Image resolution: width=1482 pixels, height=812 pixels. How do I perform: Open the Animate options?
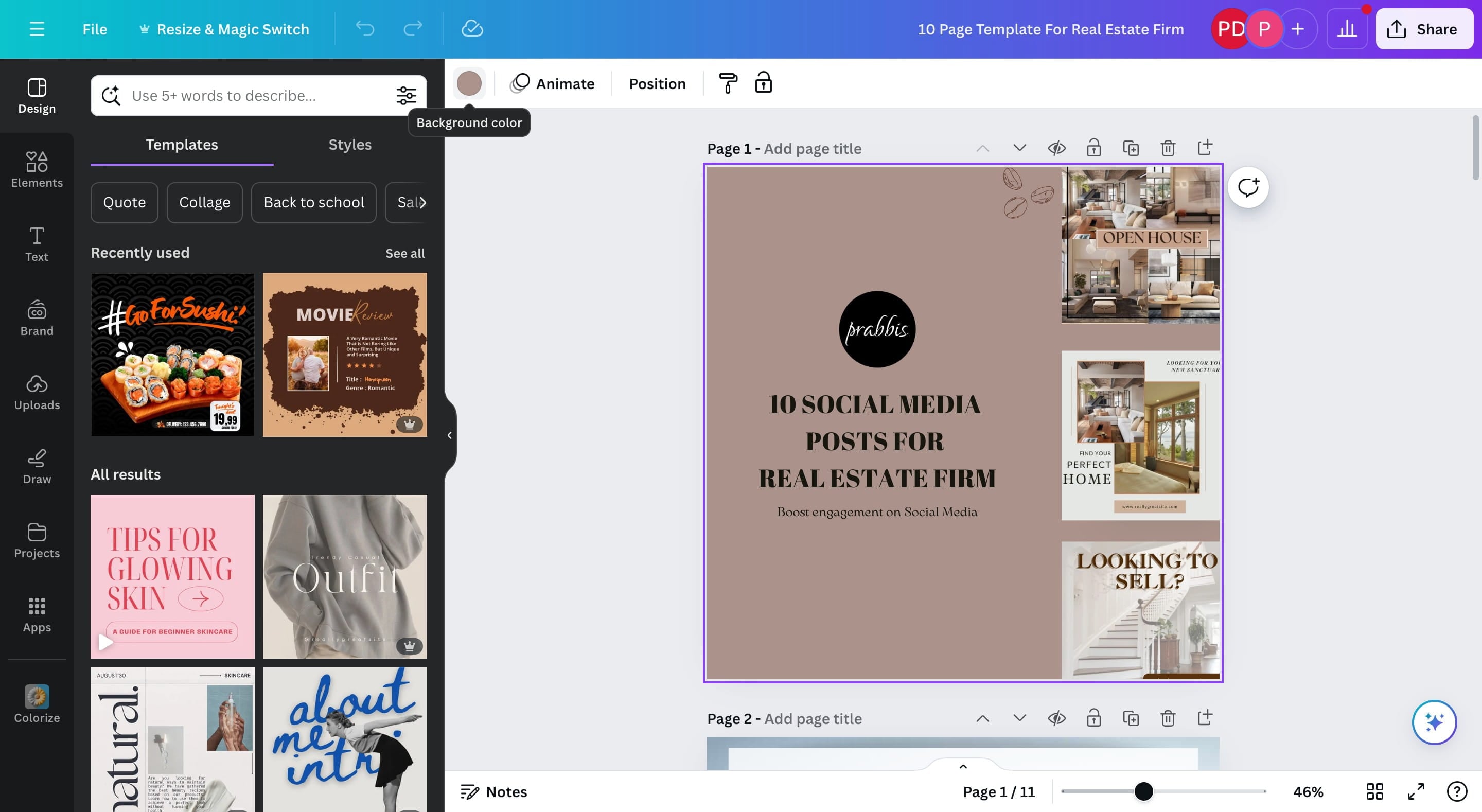[x=552, y=83]
